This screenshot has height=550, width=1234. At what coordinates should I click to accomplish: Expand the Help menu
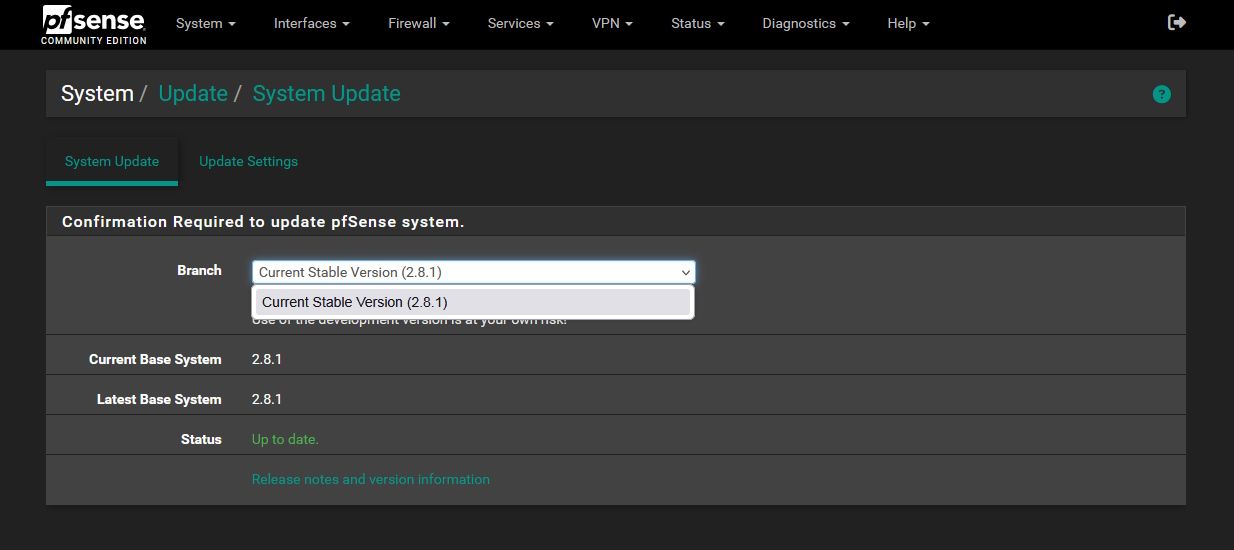908,23
